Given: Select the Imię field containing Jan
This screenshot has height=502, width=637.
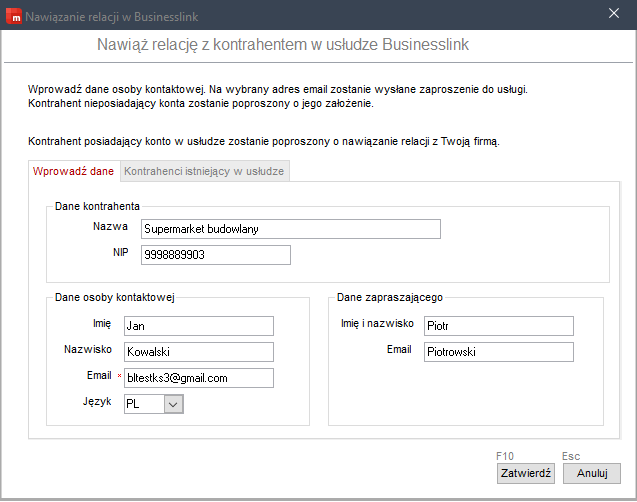Looking at the screenshot, I should tap(199, 326).
